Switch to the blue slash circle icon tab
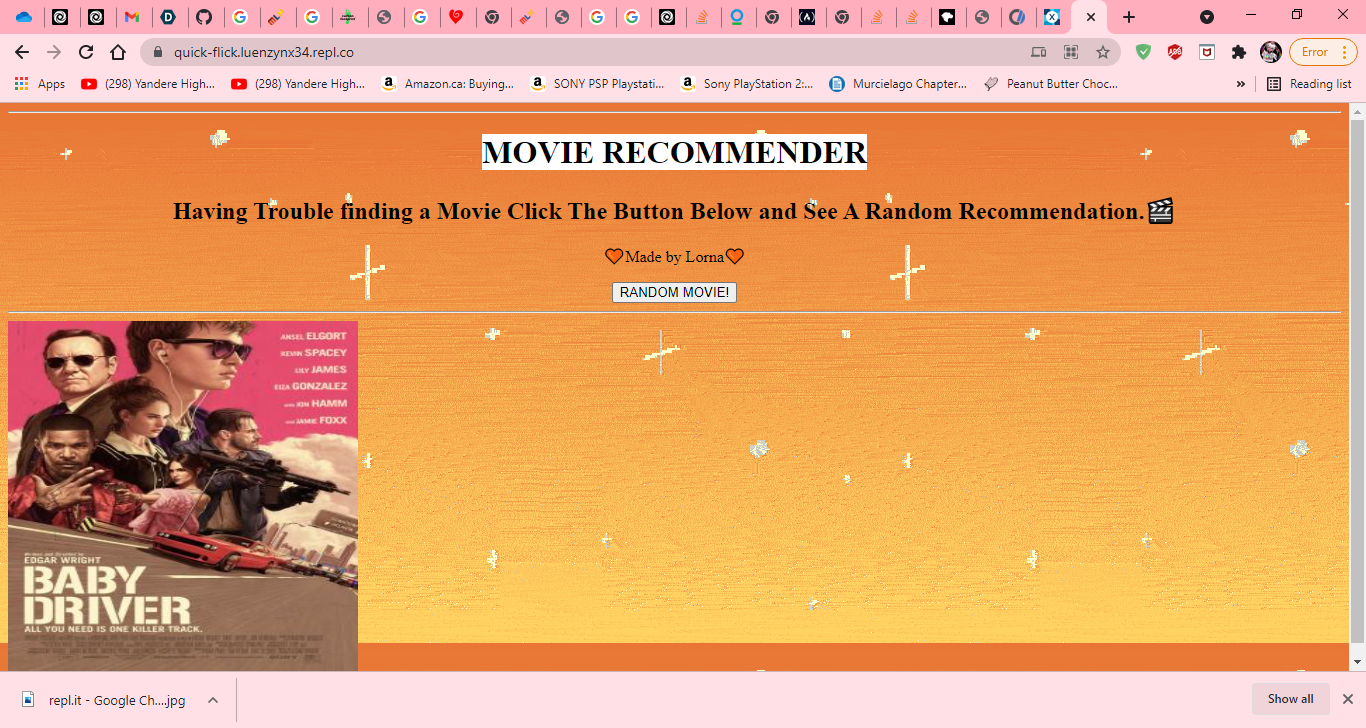The image size is (1366, 728). pyautogui.click(x=1016, y=17)
